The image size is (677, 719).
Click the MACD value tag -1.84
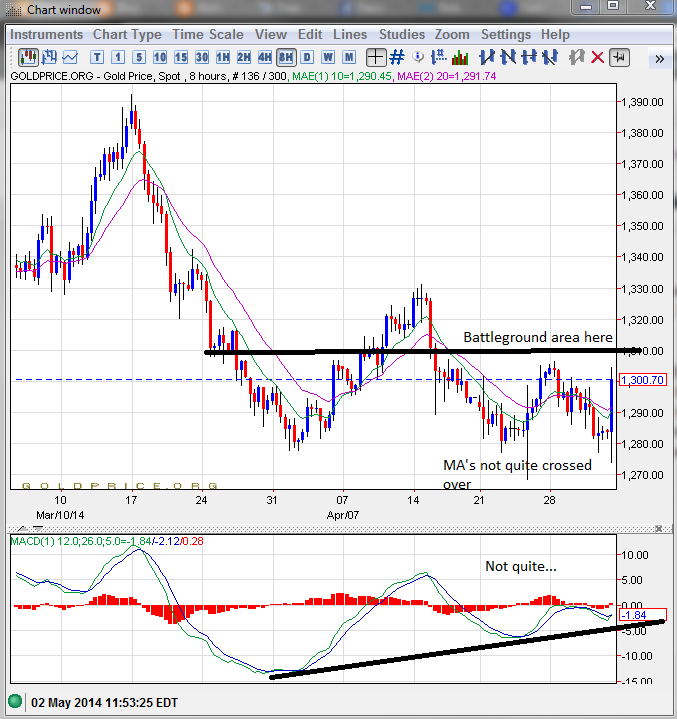tap(642, 615)
